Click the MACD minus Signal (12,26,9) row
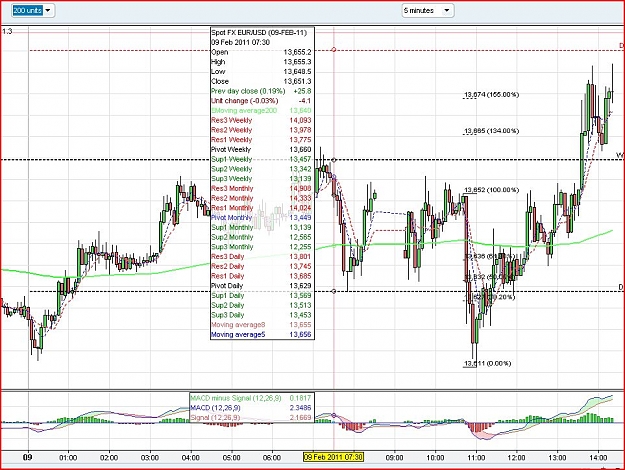Screen dimensions: 625x470 [252, 398]
